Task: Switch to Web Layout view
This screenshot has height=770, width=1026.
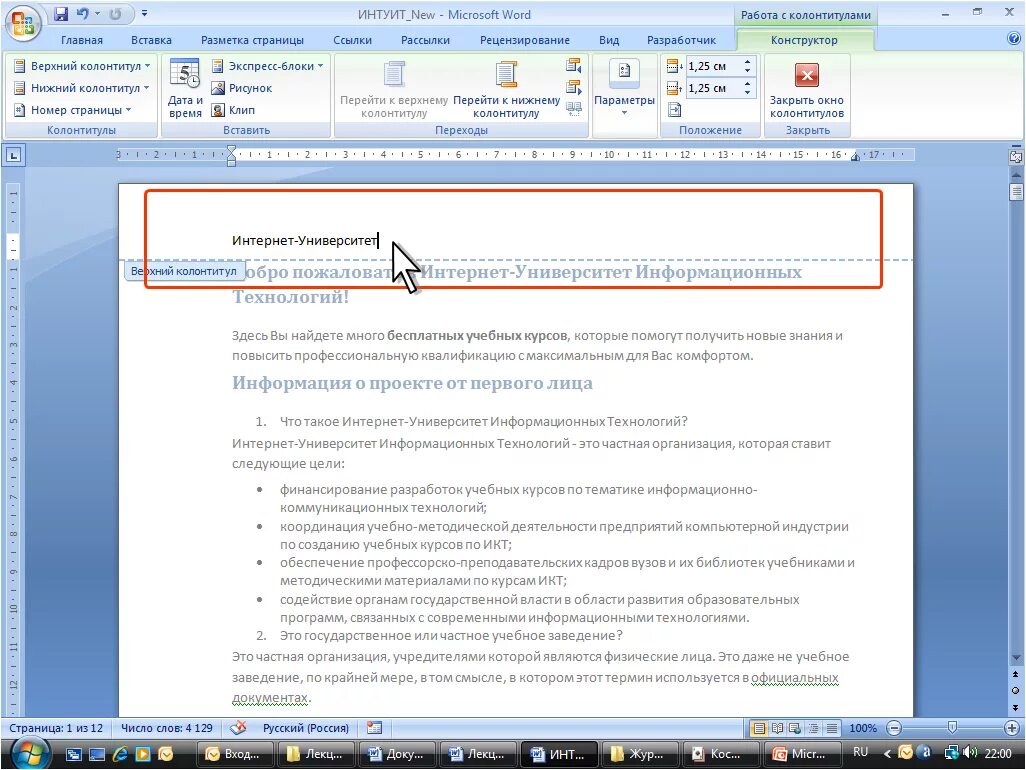Action: [795, 728]
